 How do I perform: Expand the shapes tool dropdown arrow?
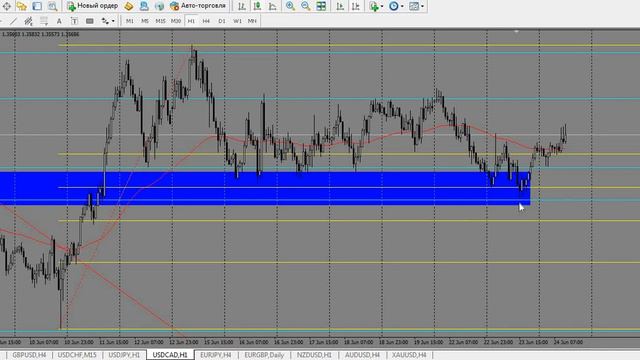click(x=113, y=21)
